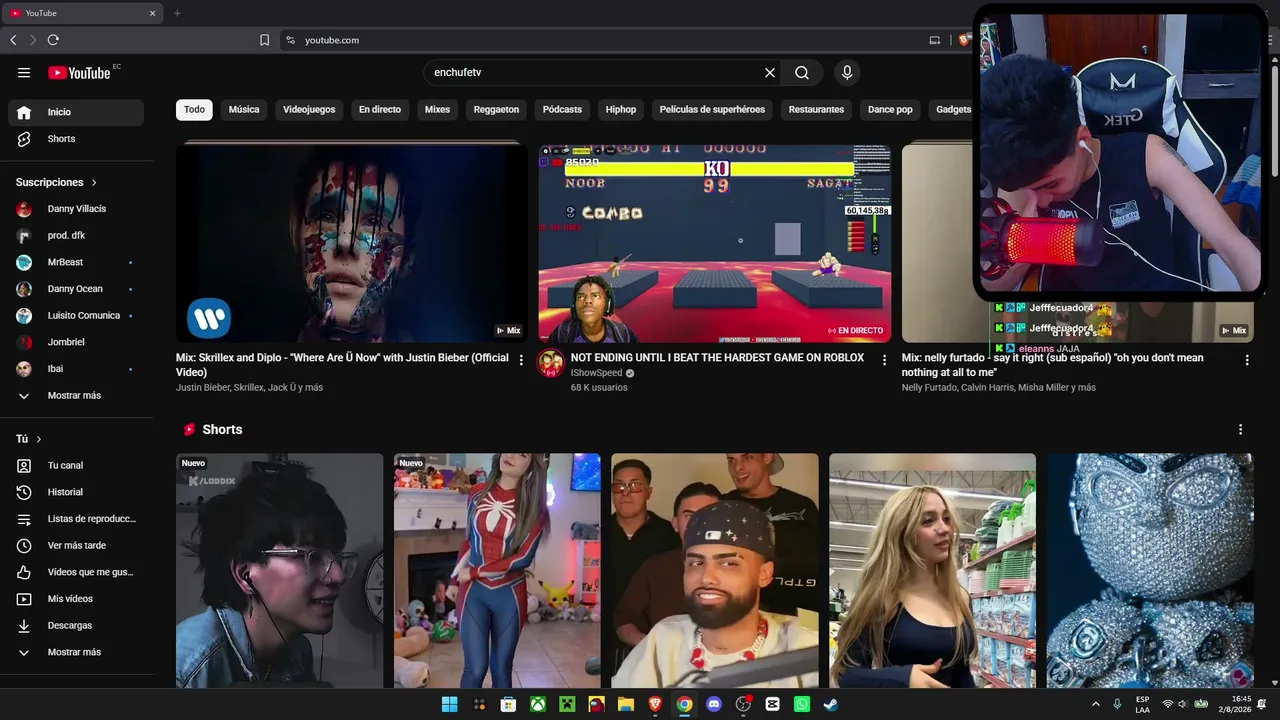Go to Inicio in the sidebar
This screenshot has width=1280, height=720.
[76, 112]
